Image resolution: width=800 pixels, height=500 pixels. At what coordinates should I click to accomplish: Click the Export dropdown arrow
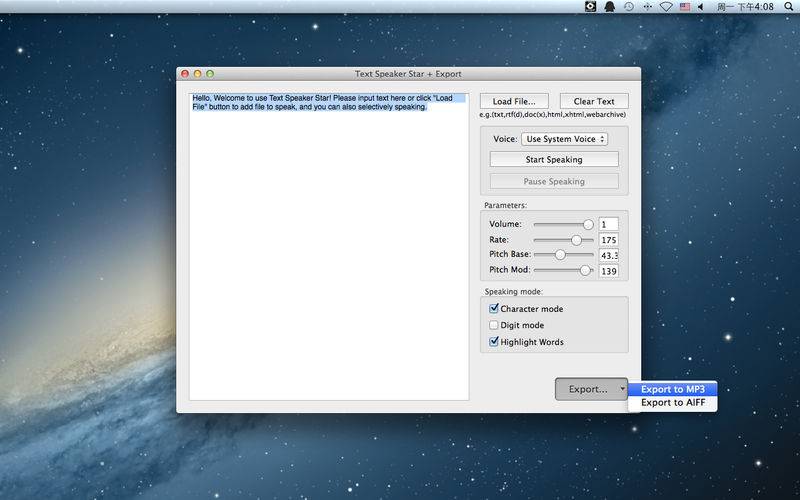[622, 389]
